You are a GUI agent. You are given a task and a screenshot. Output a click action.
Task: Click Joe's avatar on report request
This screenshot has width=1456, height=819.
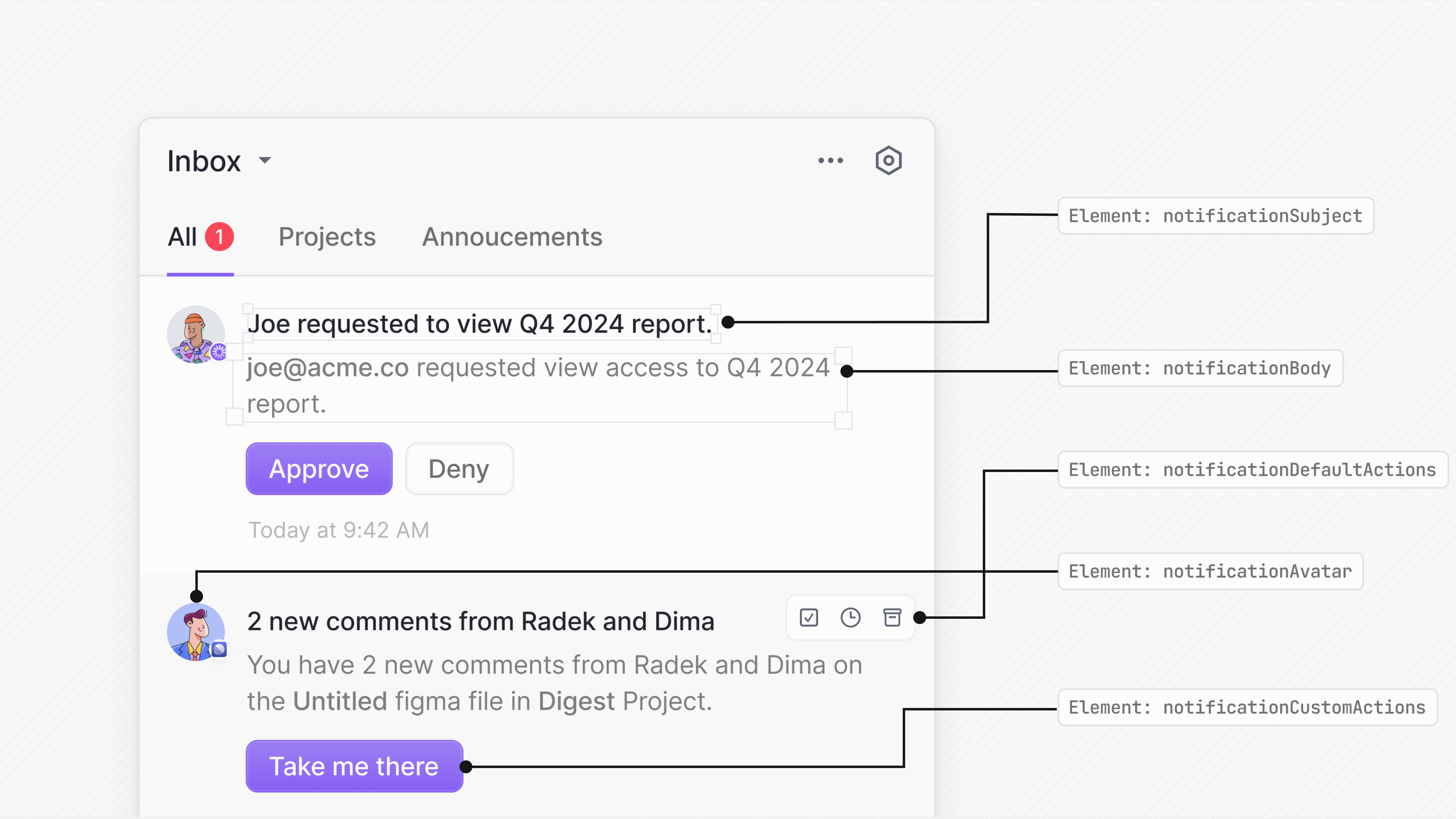(196, 334)
